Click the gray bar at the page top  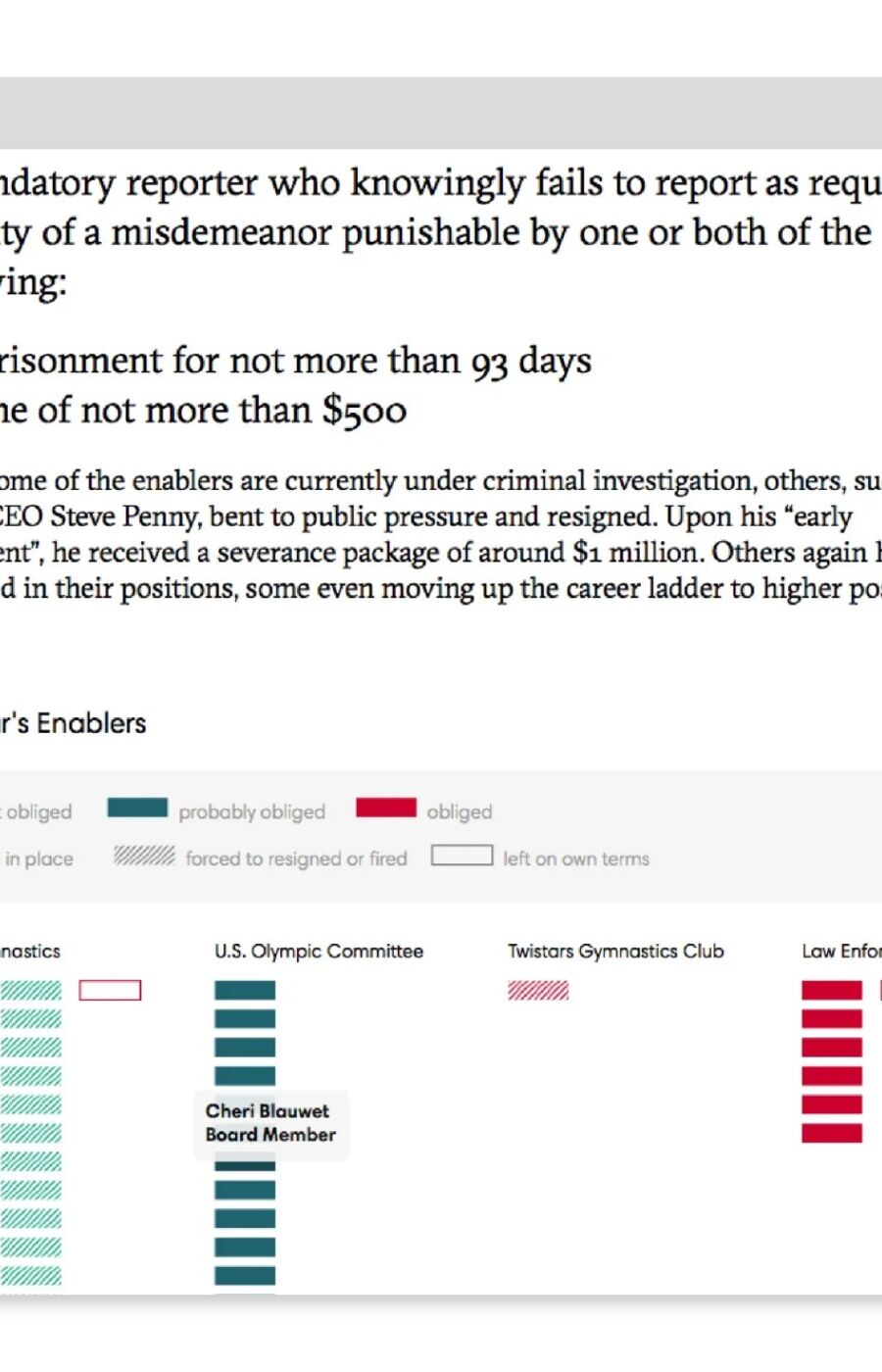coord(441,113)
